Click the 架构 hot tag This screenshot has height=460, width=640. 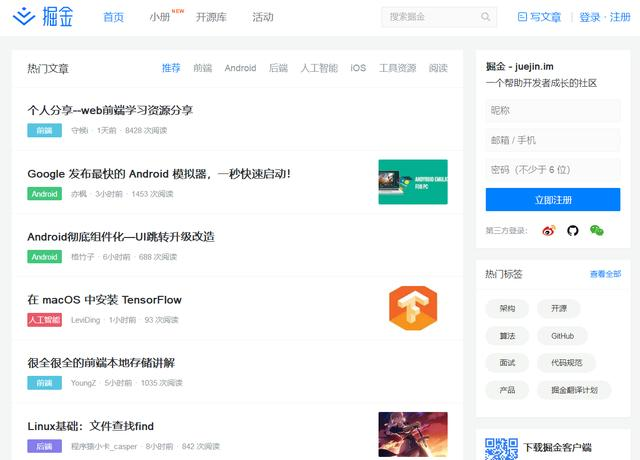click(507, 309)
